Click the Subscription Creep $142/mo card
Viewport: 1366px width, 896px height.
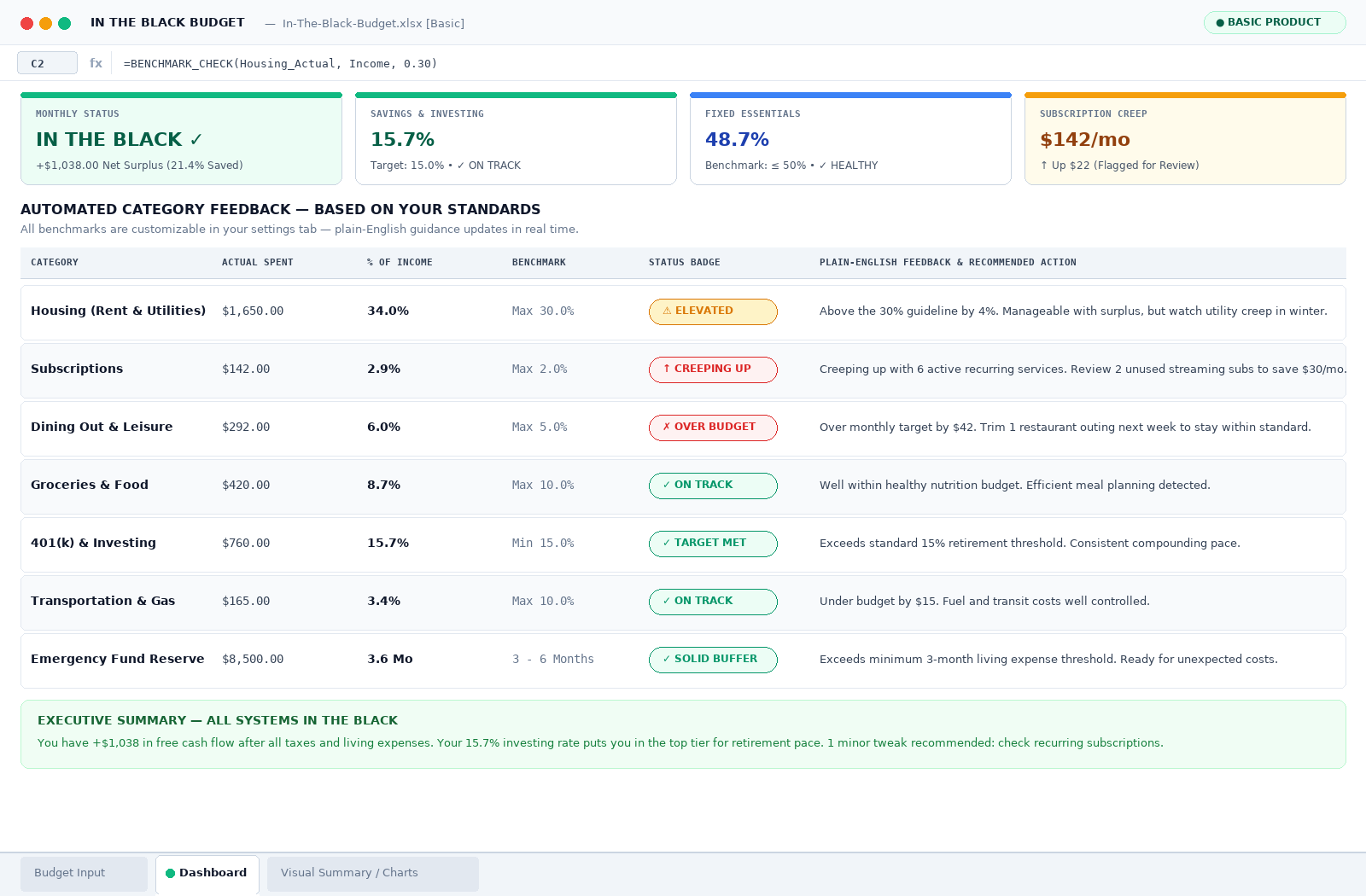coord(1185,139)
